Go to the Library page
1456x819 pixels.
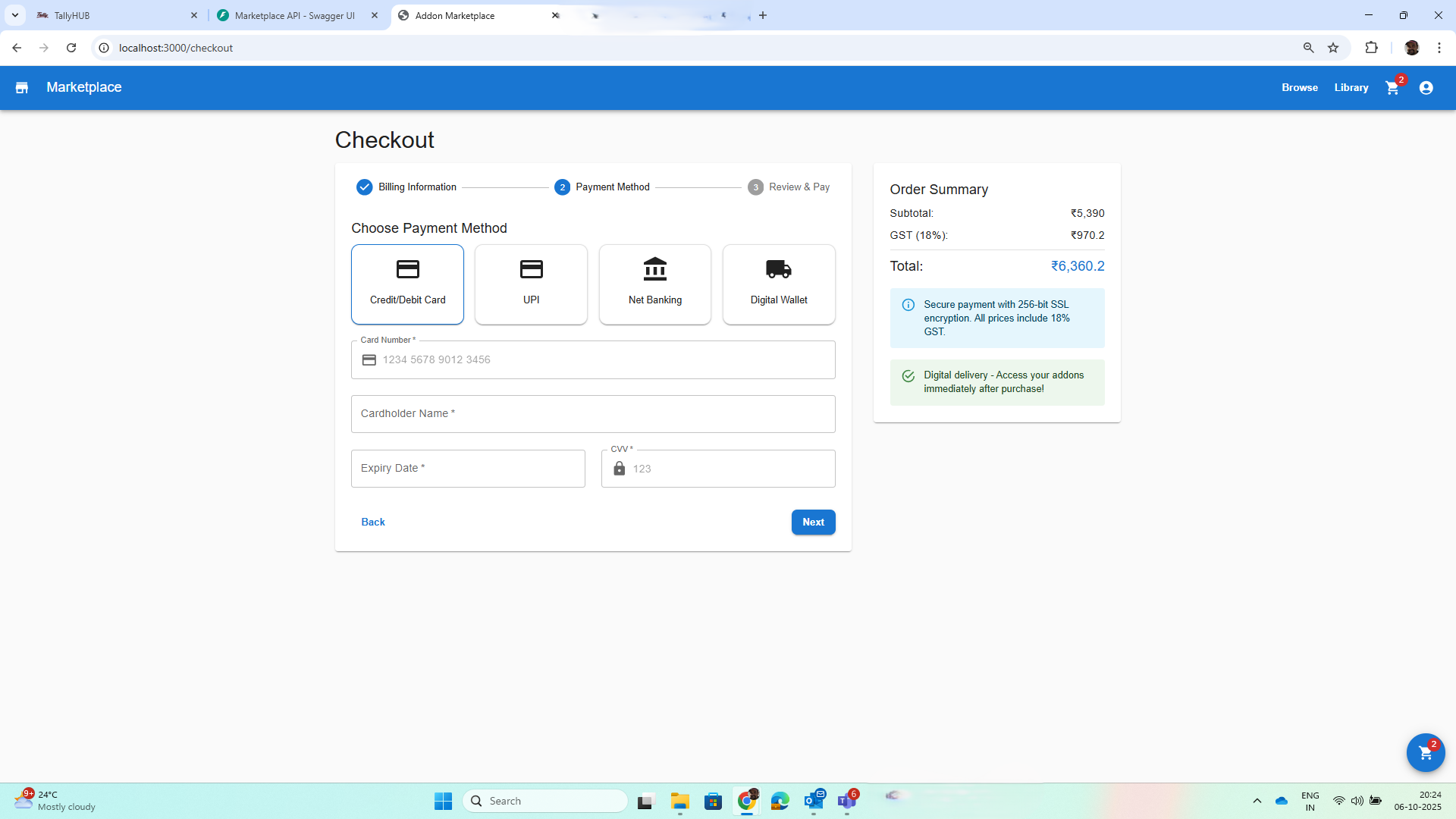[1351, 88]
